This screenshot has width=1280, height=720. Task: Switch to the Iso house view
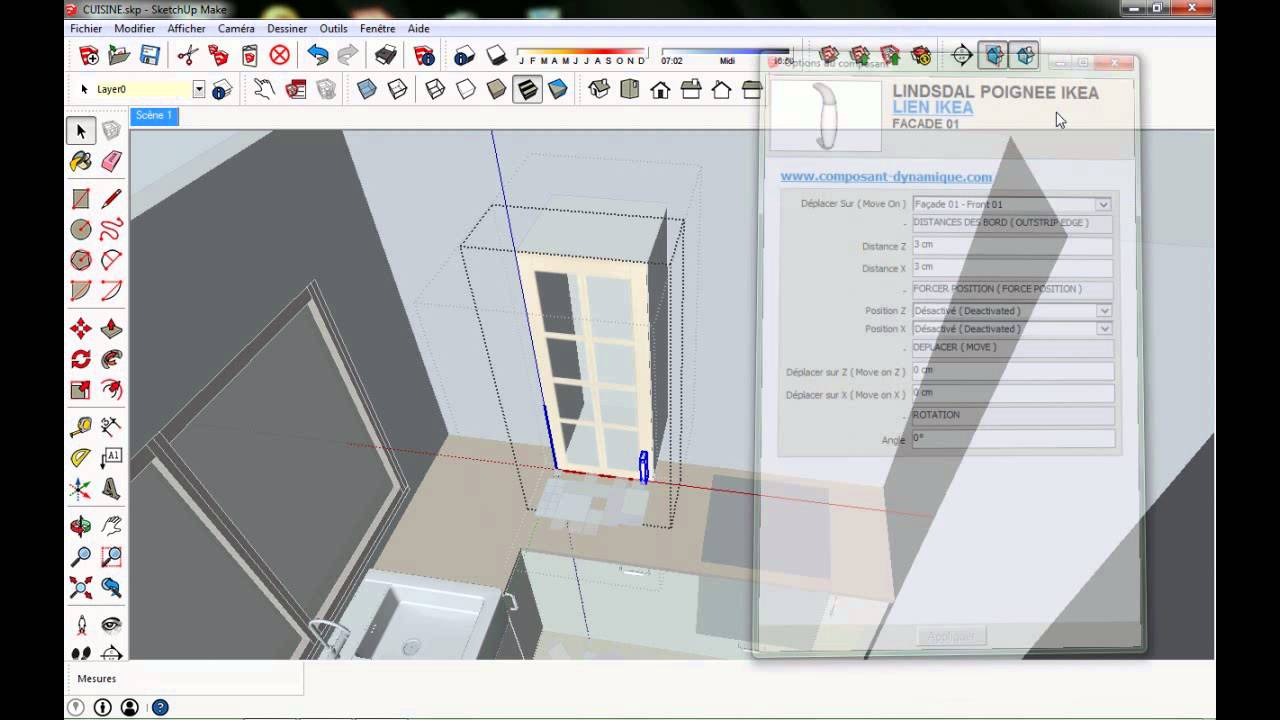click(599, 89)
